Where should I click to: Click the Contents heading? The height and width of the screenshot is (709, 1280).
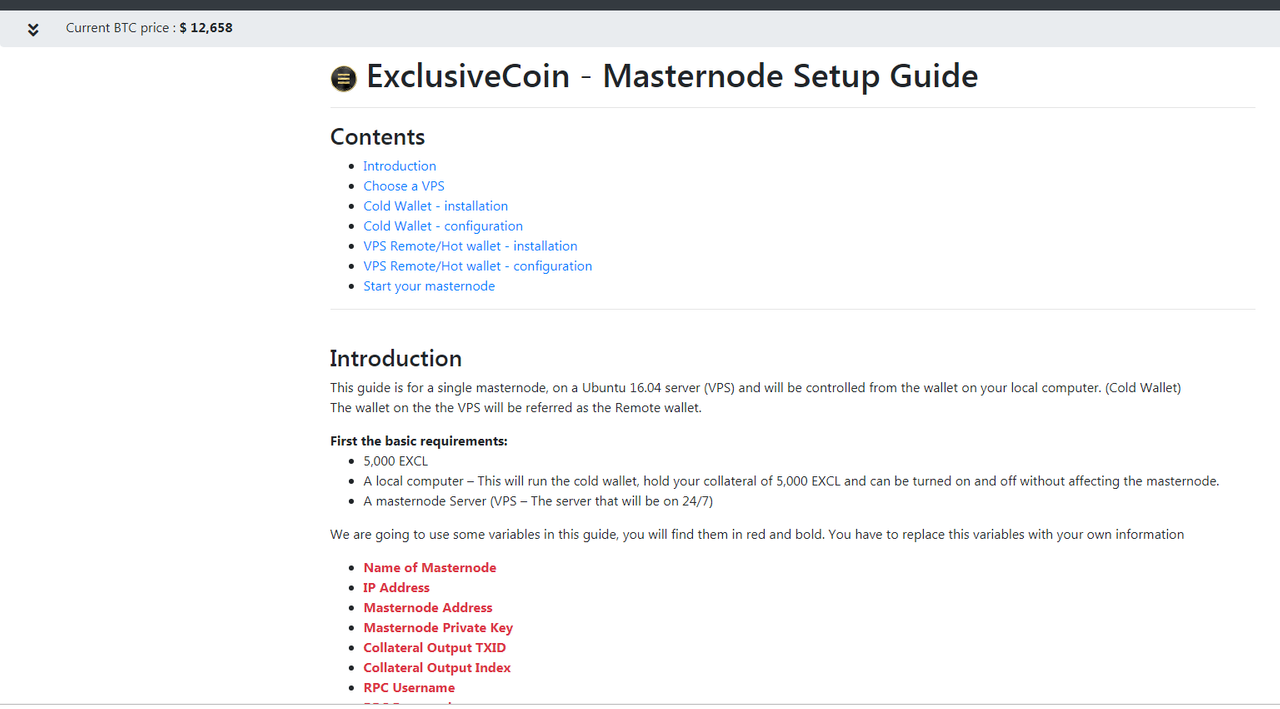point(378,137)
